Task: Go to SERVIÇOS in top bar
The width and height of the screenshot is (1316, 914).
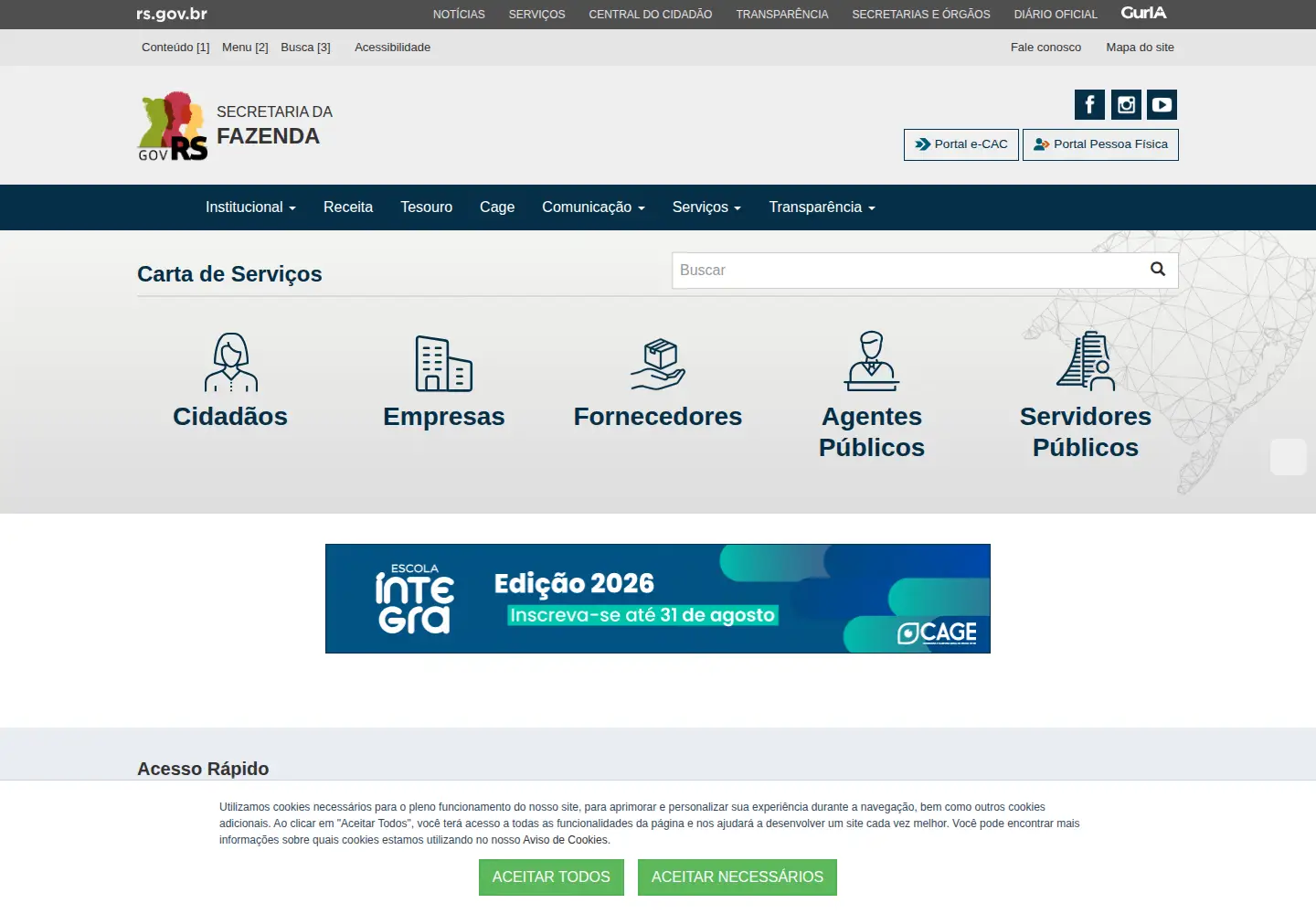Action: (x=537, y=15)
